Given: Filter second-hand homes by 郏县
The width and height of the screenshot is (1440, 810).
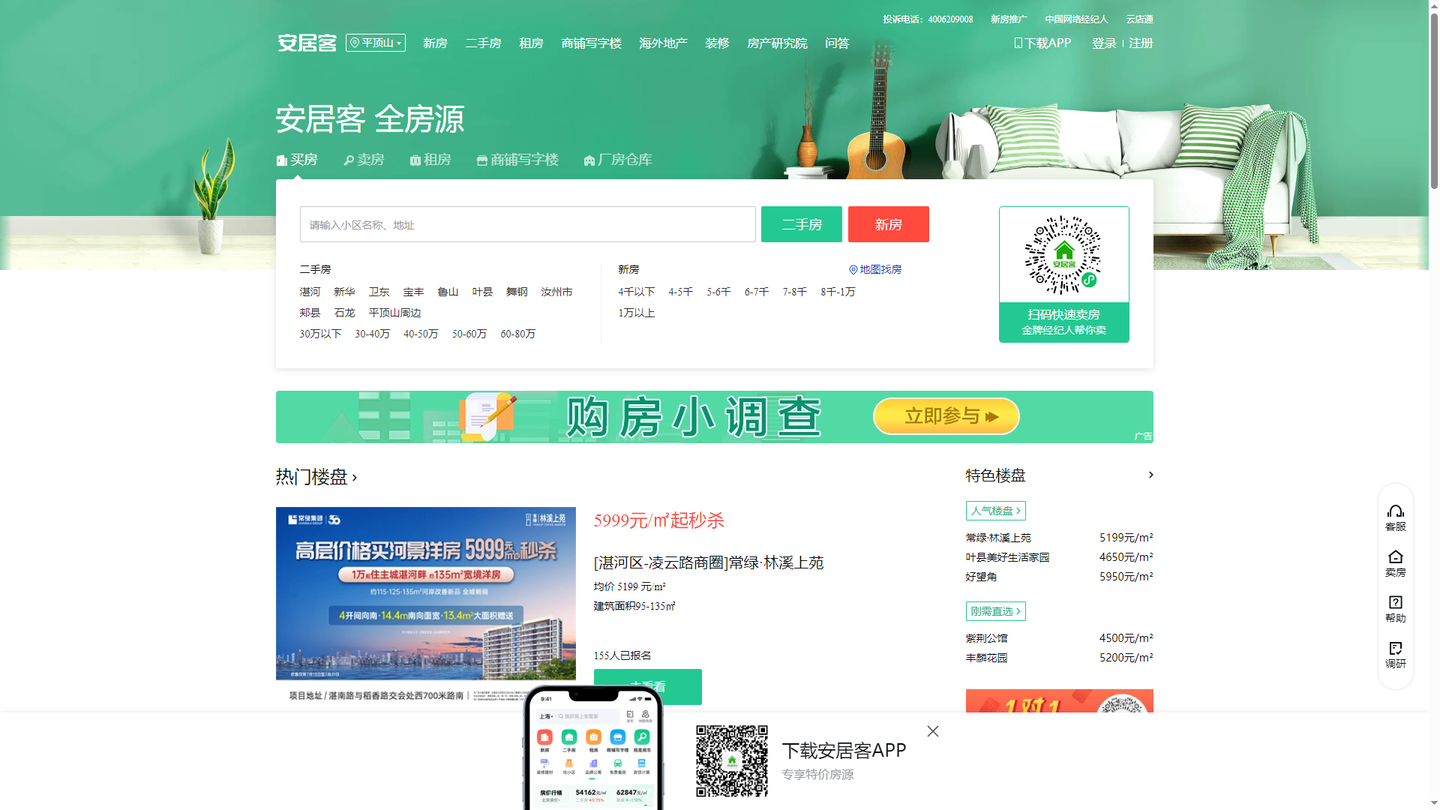Looking at the screenshot, I should (x=310, y=313).
